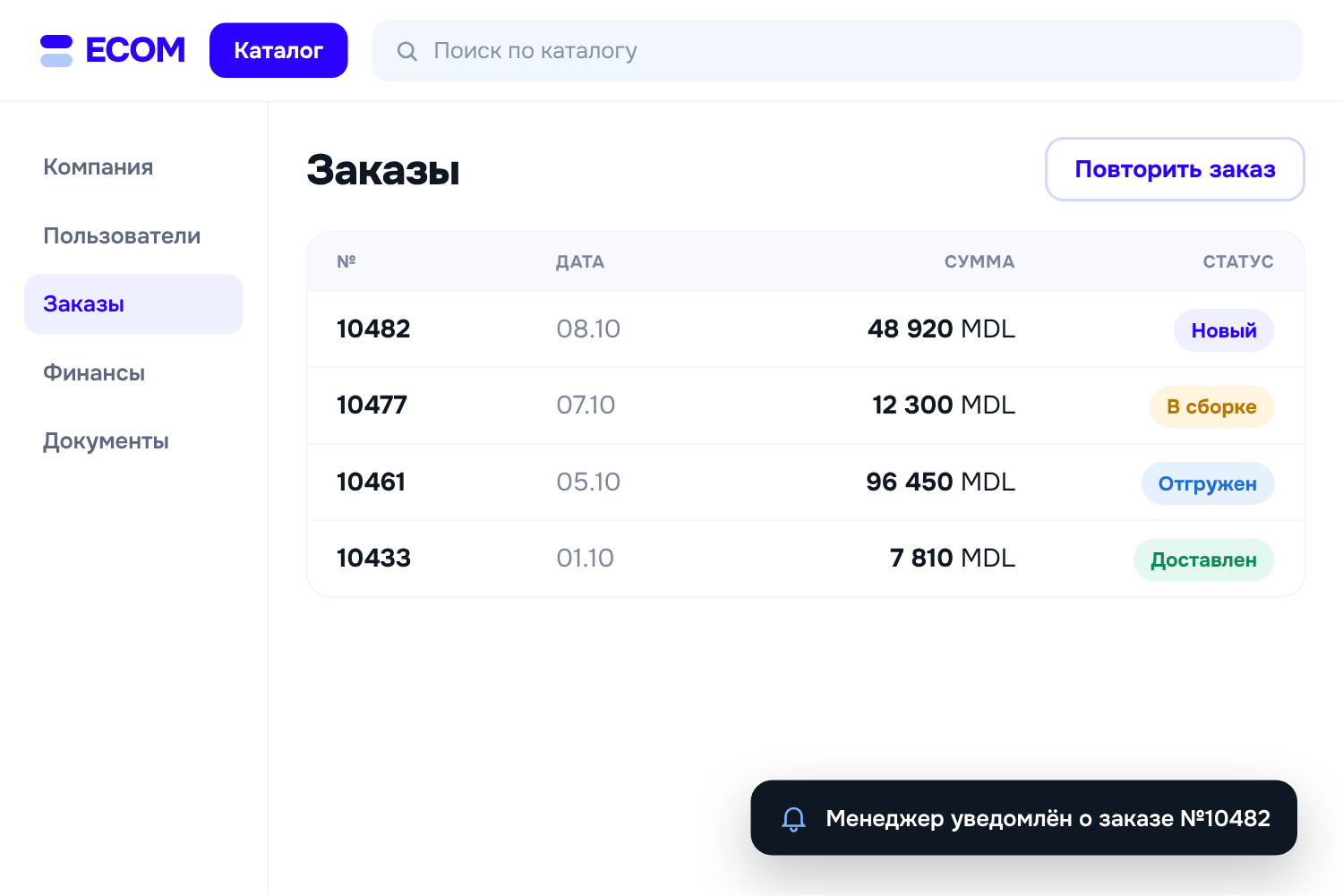
Task: Click the ECOM logo icon
Action: (56, 51)
